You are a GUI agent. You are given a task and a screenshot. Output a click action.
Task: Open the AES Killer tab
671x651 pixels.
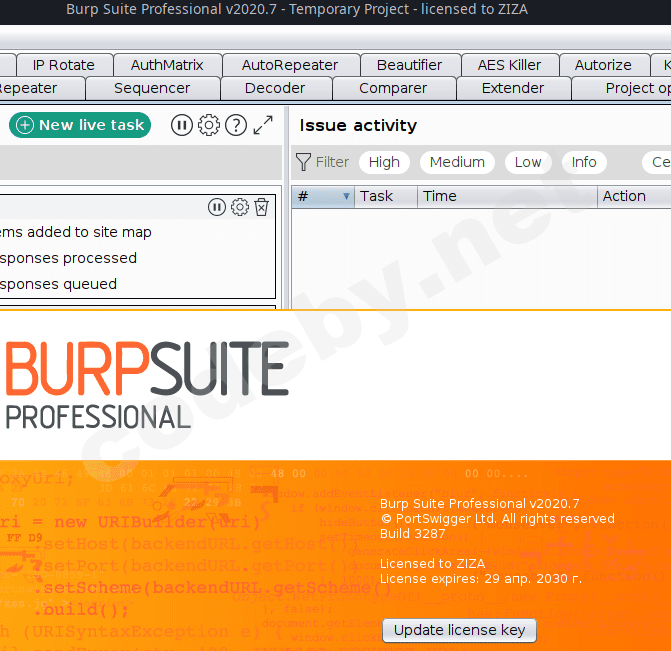pyautogui.click(x=509, y=65)
